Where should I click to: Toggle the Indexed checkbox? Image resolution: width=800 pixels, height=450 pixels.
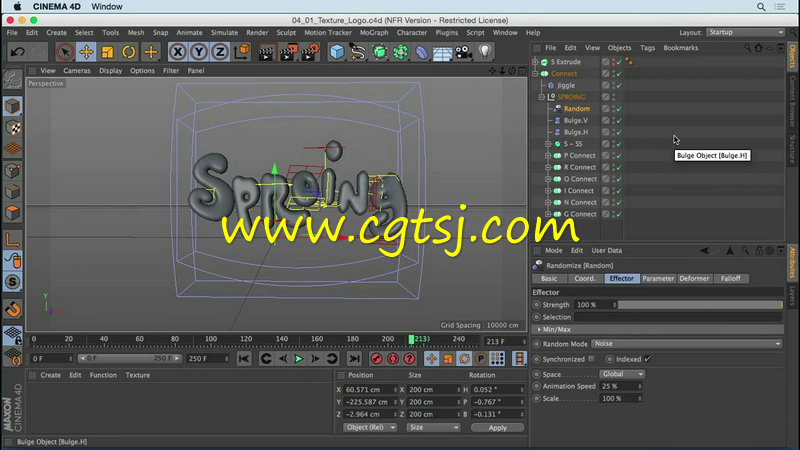tap(648, 359)
